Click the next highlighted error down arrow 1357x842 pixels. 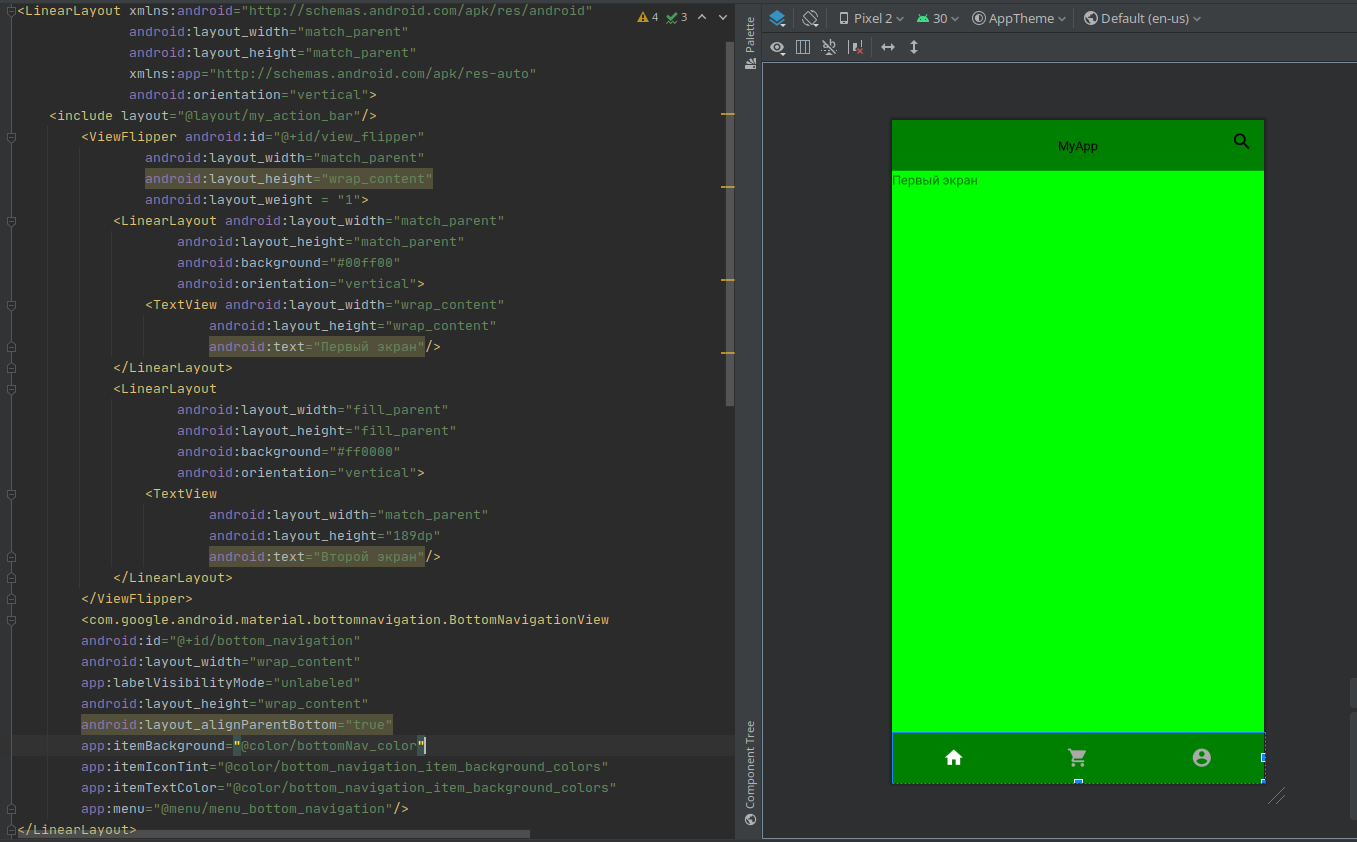point(723,17)
